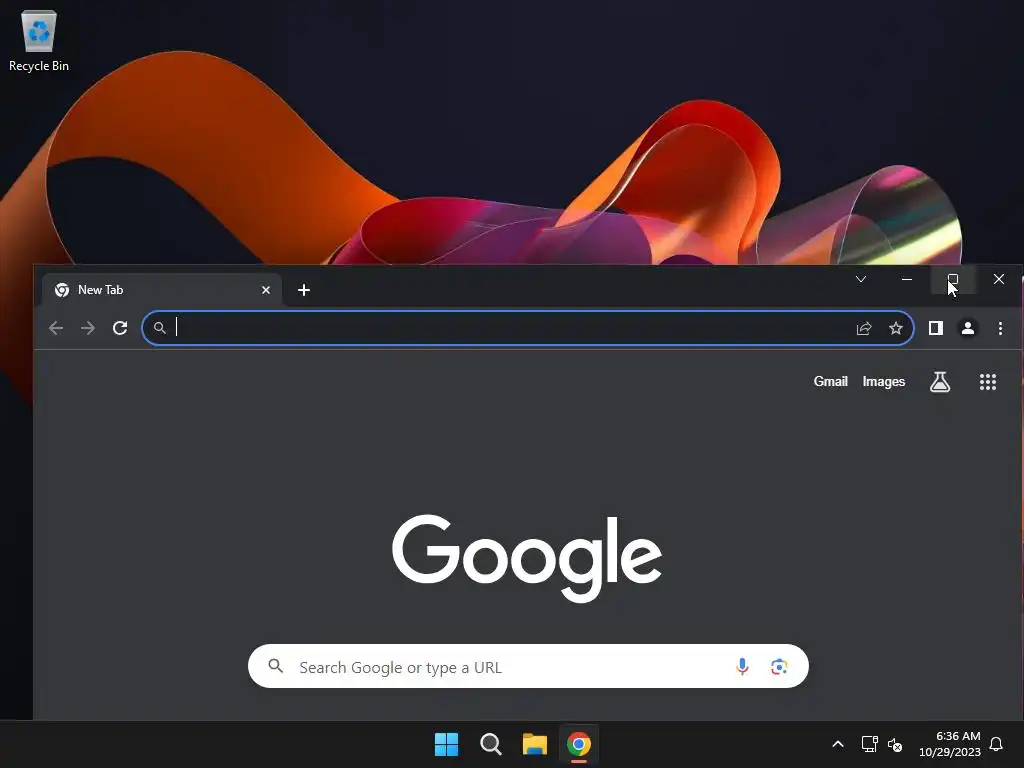Viewport: 1024px width, 768px height.
Task: Select the New Tab tab in Chrome
Action: [161, 290]
